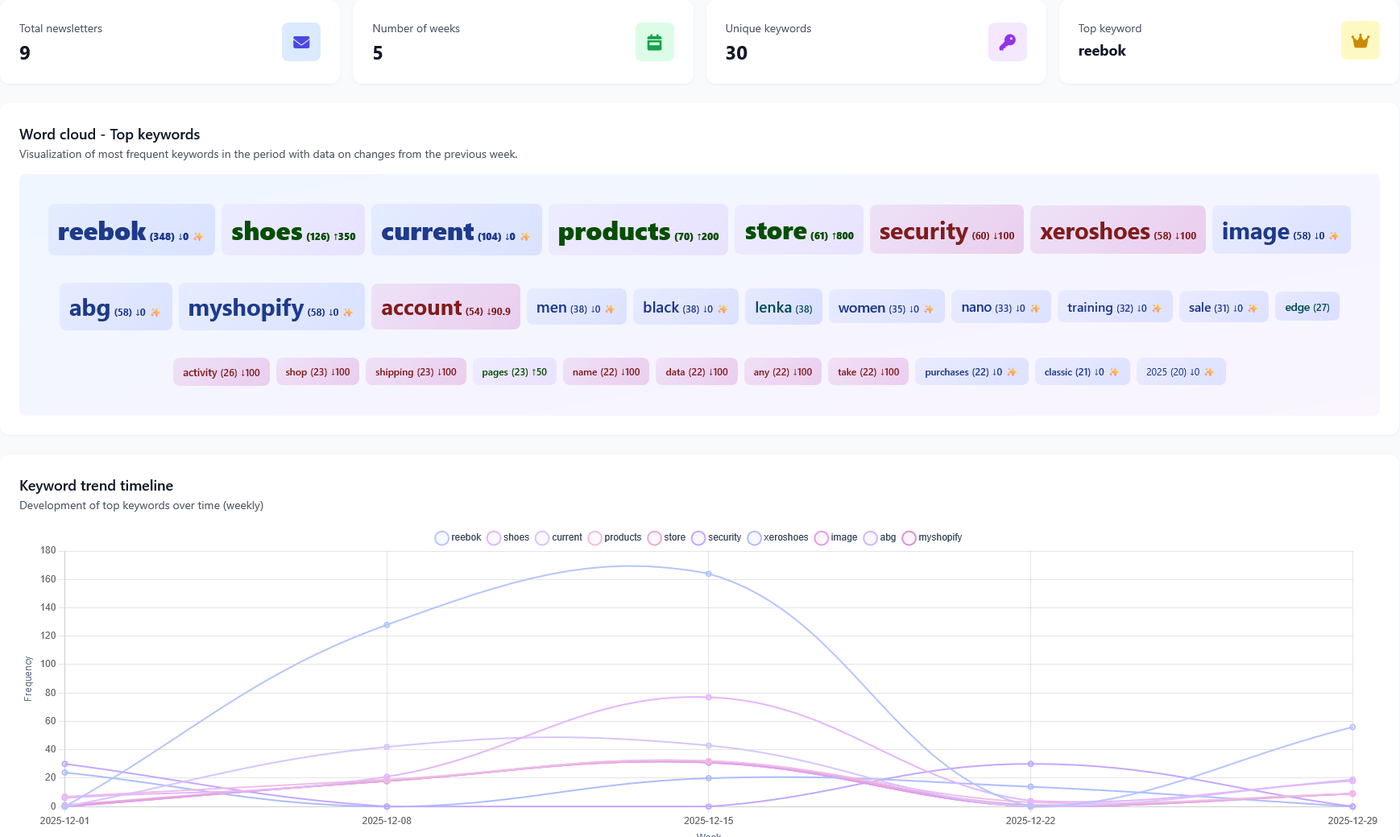Click reebok's peak data point on 2025-12-15
The image size is (1400, 837).
pos(709,574)
